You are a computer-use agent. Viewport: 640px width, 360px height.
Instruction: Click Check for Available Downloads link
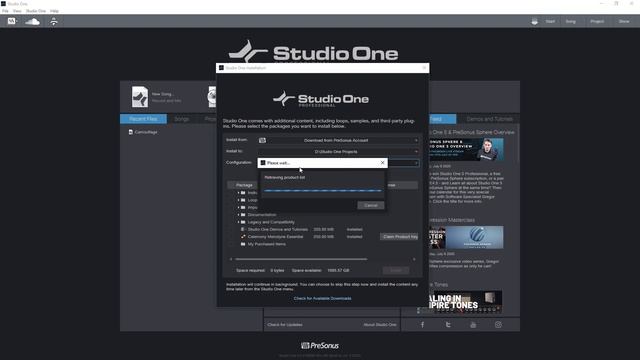pyautogui.click(x=322, y=298)
